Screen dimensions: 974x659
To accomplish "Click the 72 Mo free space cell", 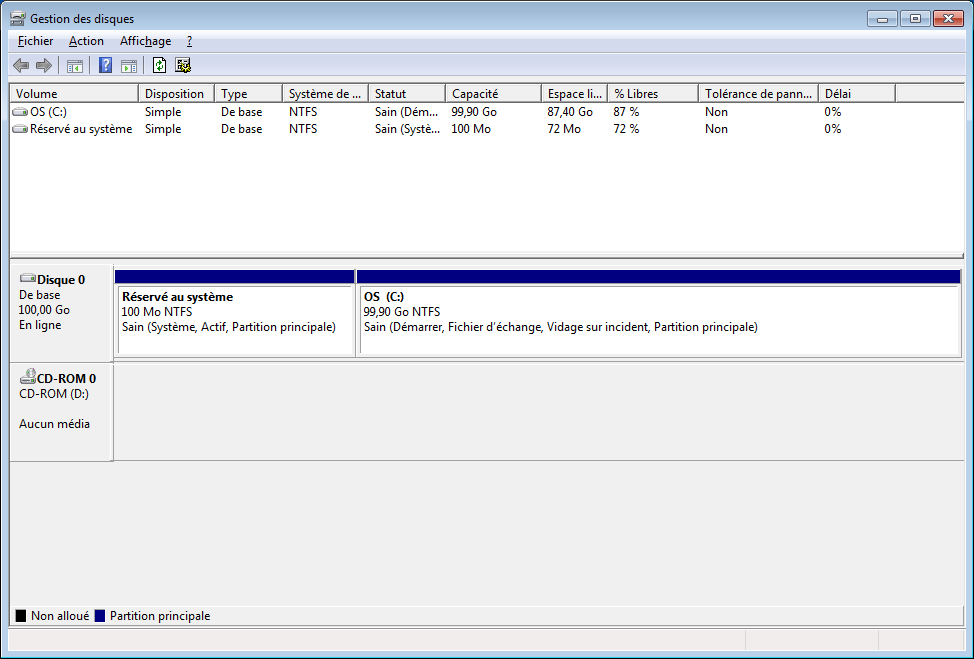I will click(564, 129).
